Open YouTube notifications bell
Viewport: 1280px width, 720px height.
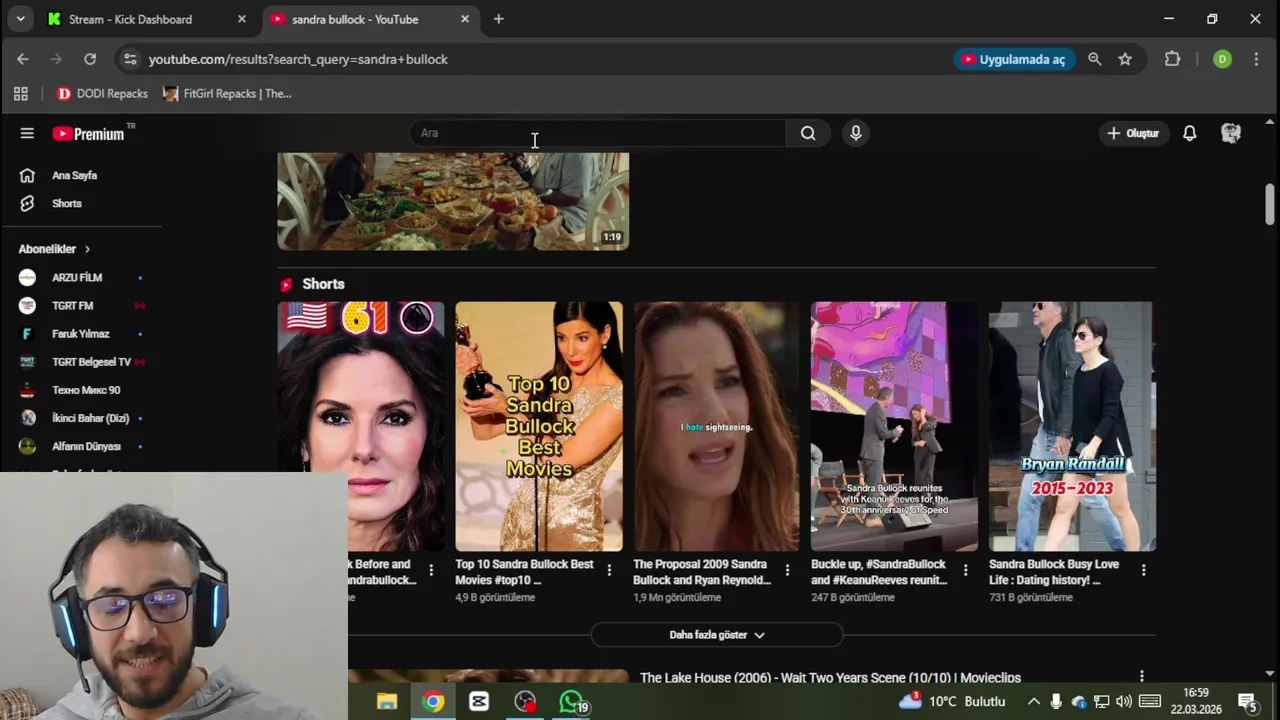(1190, 133)
